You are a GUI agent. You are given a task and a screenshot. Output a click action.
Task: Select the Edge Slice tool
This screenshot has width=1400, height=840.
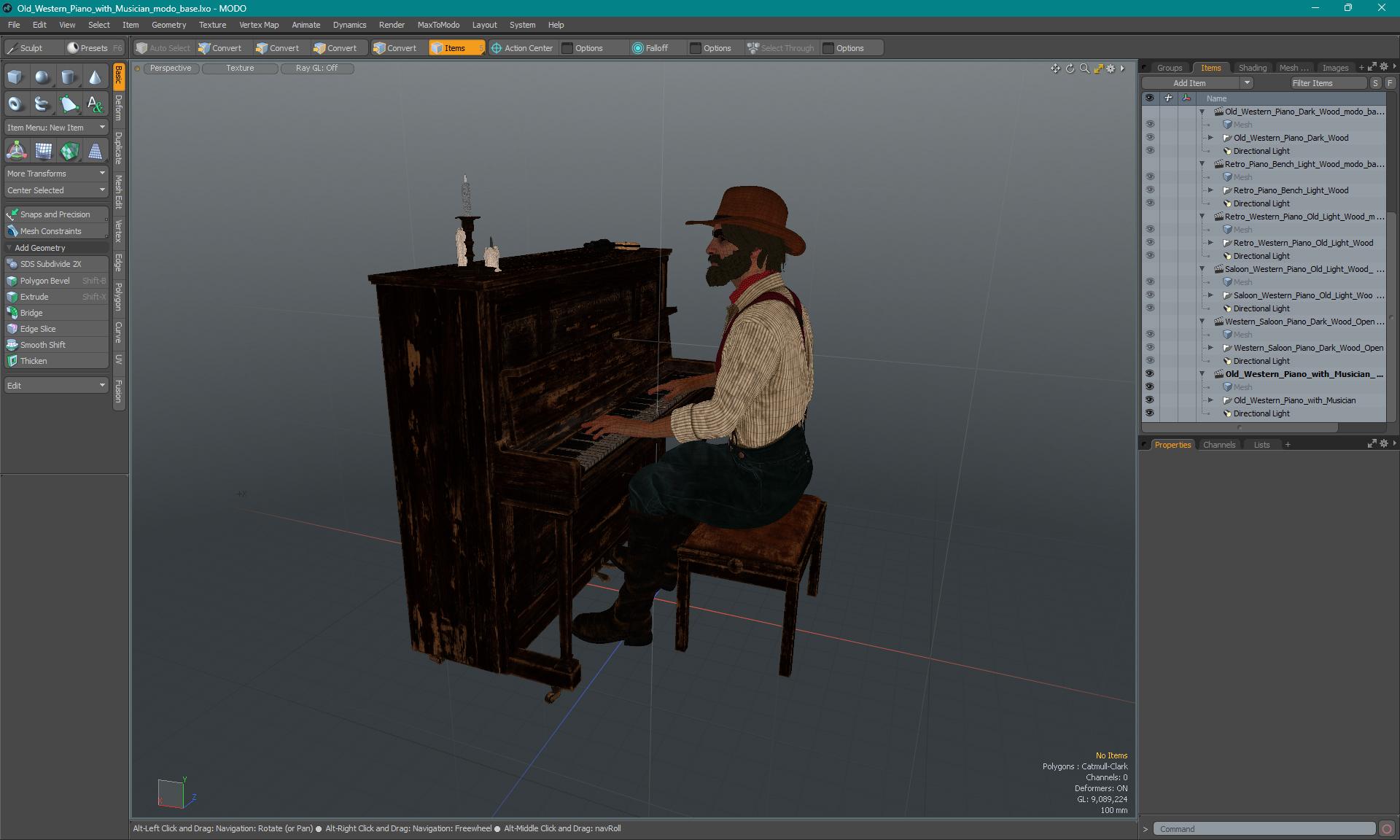coord(56,329)
